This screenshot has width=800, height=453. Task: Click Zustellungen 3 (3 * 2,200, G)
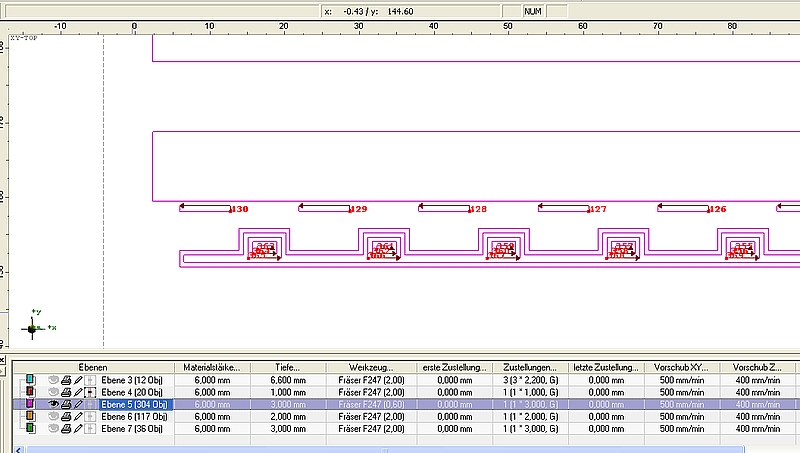pos(530,380)
